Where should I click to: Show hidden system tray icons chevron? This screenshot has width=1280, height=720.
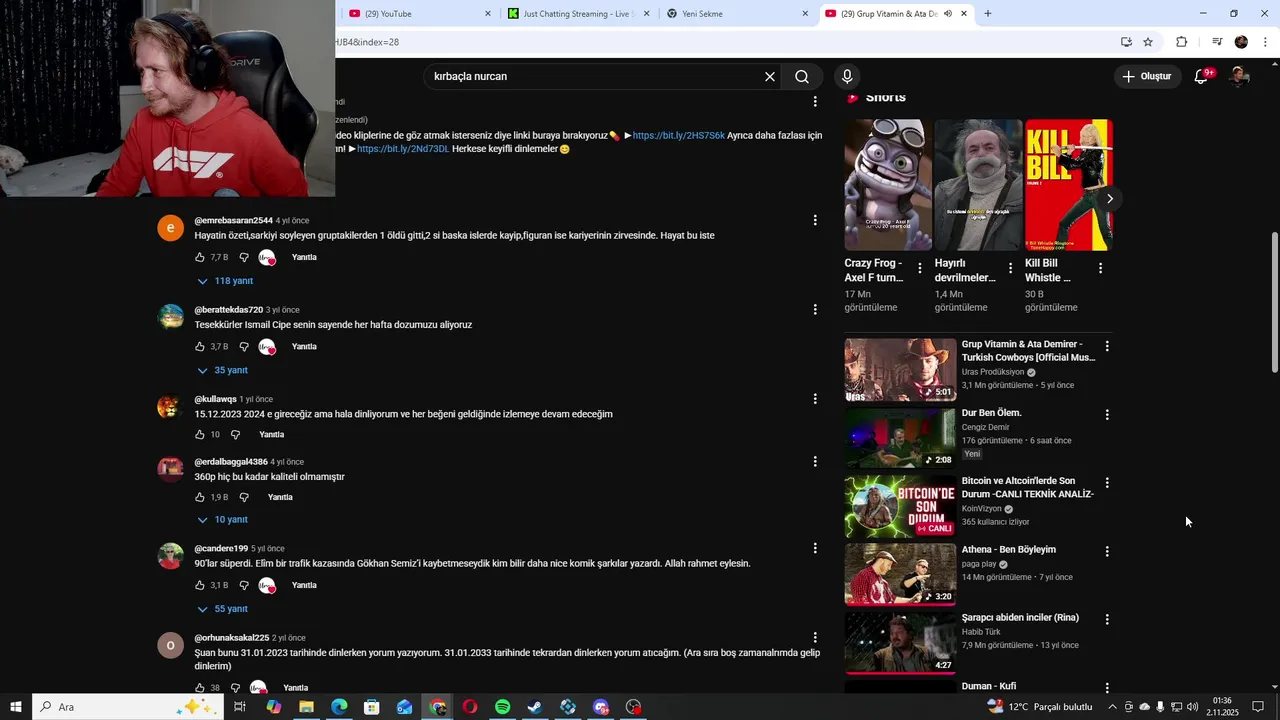1112,707
